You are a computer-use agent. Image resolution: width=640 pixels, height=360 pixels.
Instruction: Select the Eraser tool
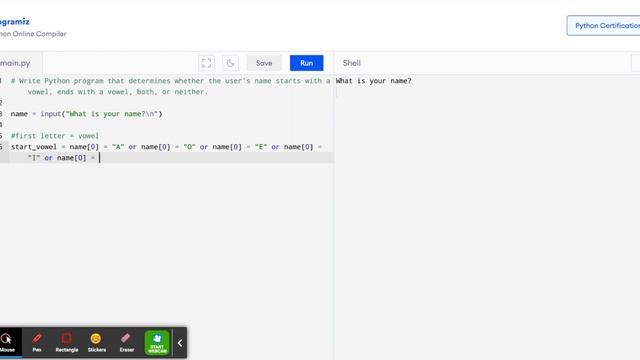point(127,342)
